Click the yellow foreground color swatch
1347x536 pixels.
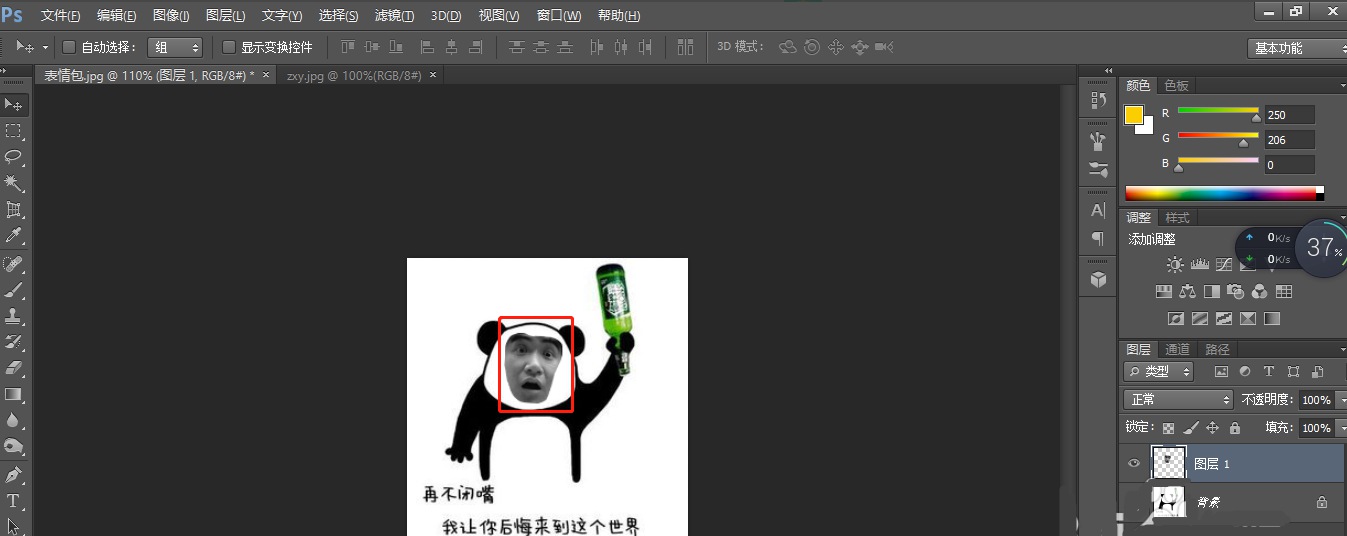(1133, 115)
